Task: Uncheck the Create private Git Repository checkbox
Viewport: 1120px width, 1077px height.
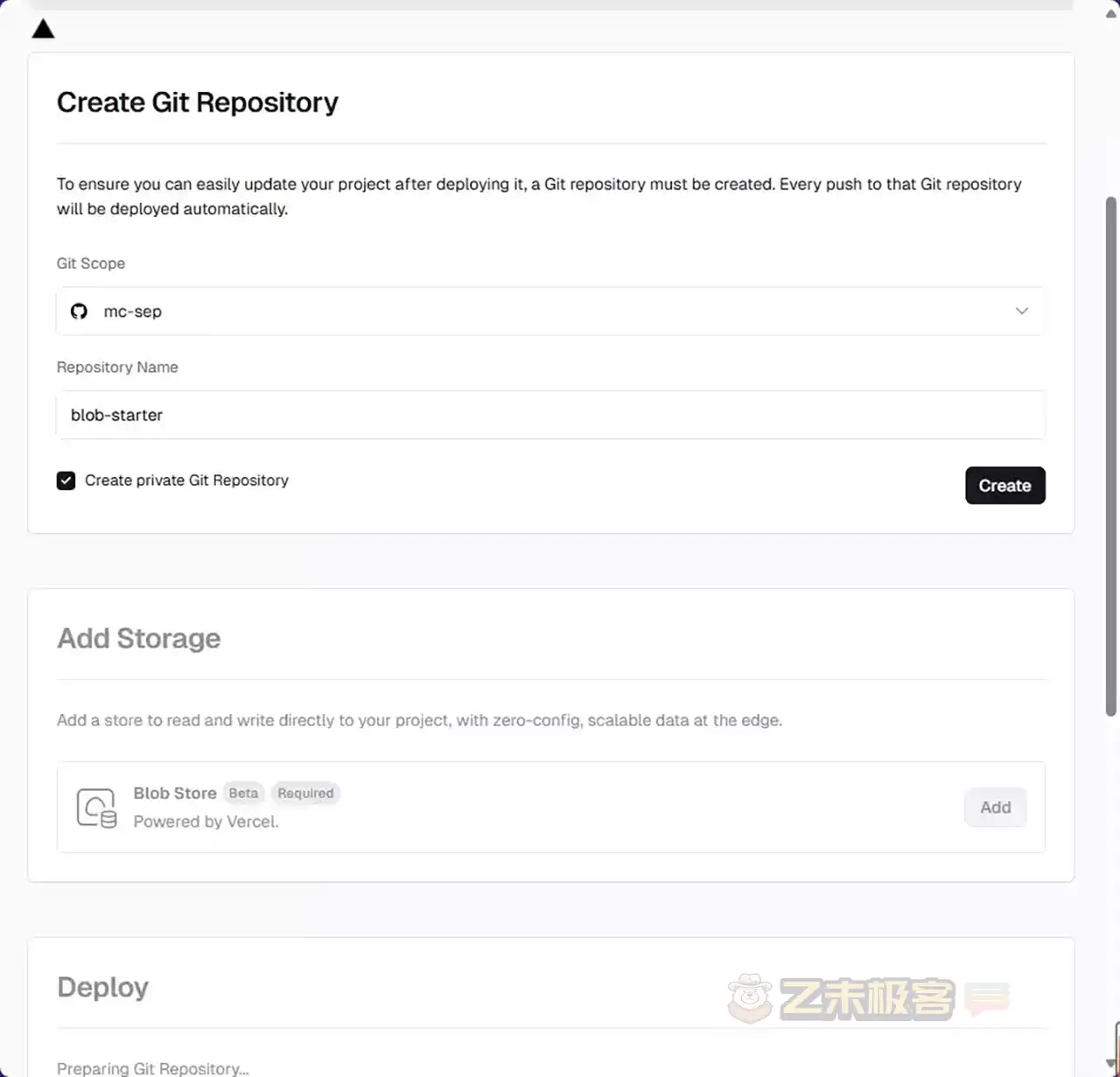Action: tap(66, 480)
